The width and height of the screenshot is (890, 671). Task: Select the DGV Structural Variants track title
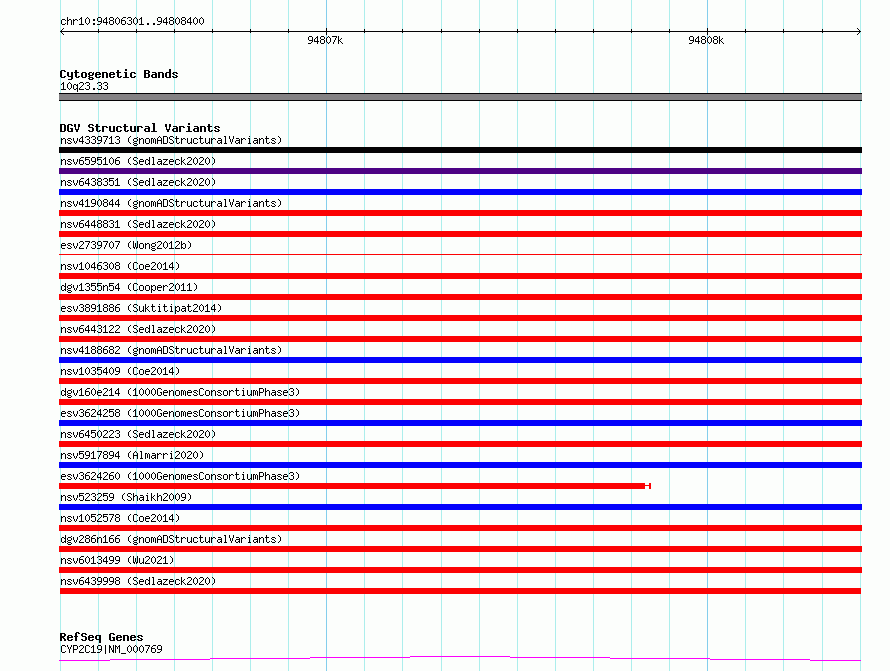(x=140, y=128)
